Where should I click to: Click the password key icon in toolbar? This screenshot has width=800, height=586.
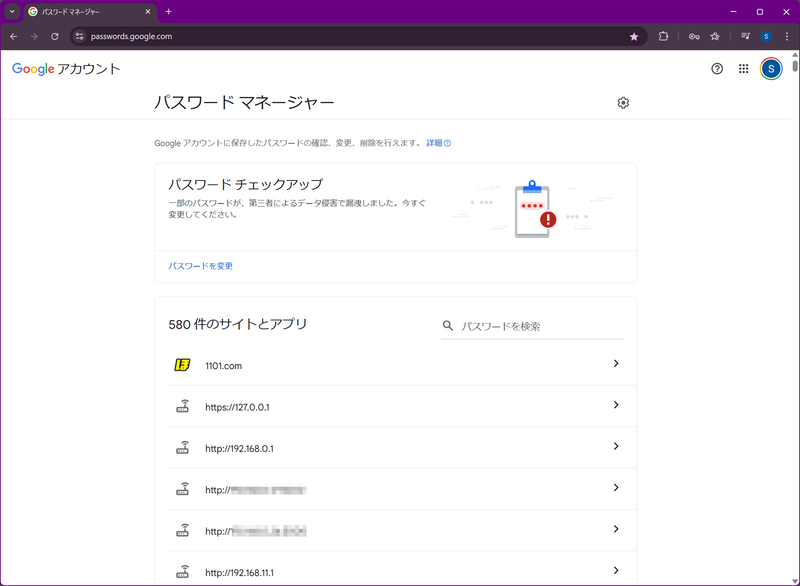click(692, 36)
